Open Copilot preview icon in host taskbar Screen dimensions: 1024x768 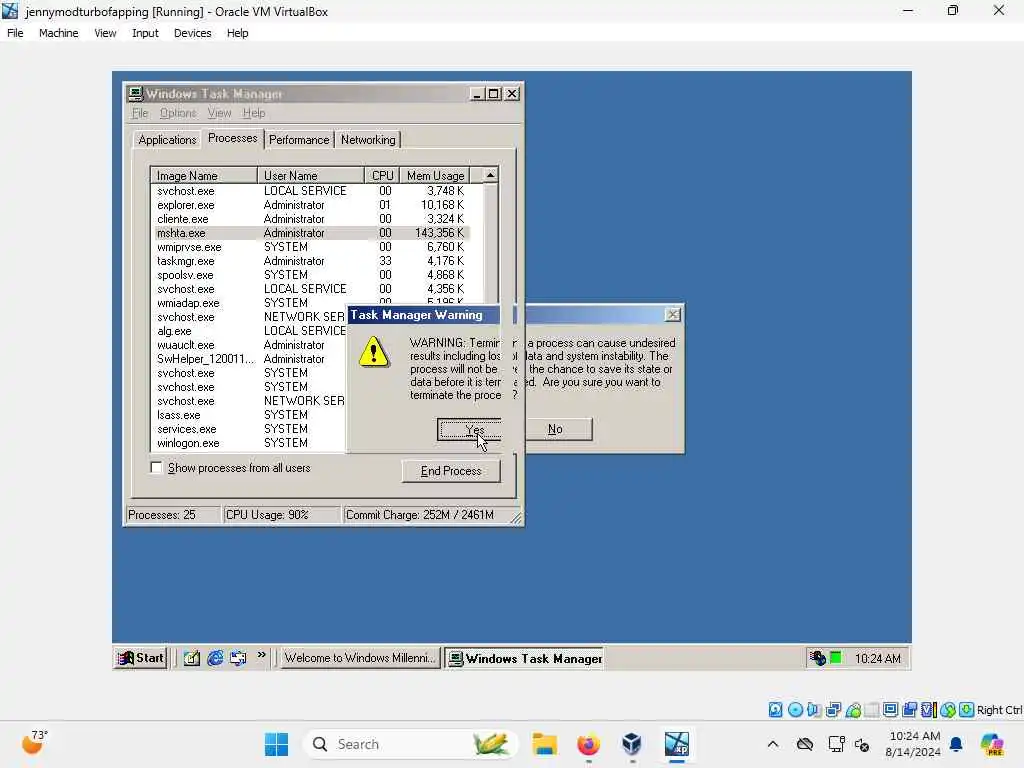click(x=992, y=744)
